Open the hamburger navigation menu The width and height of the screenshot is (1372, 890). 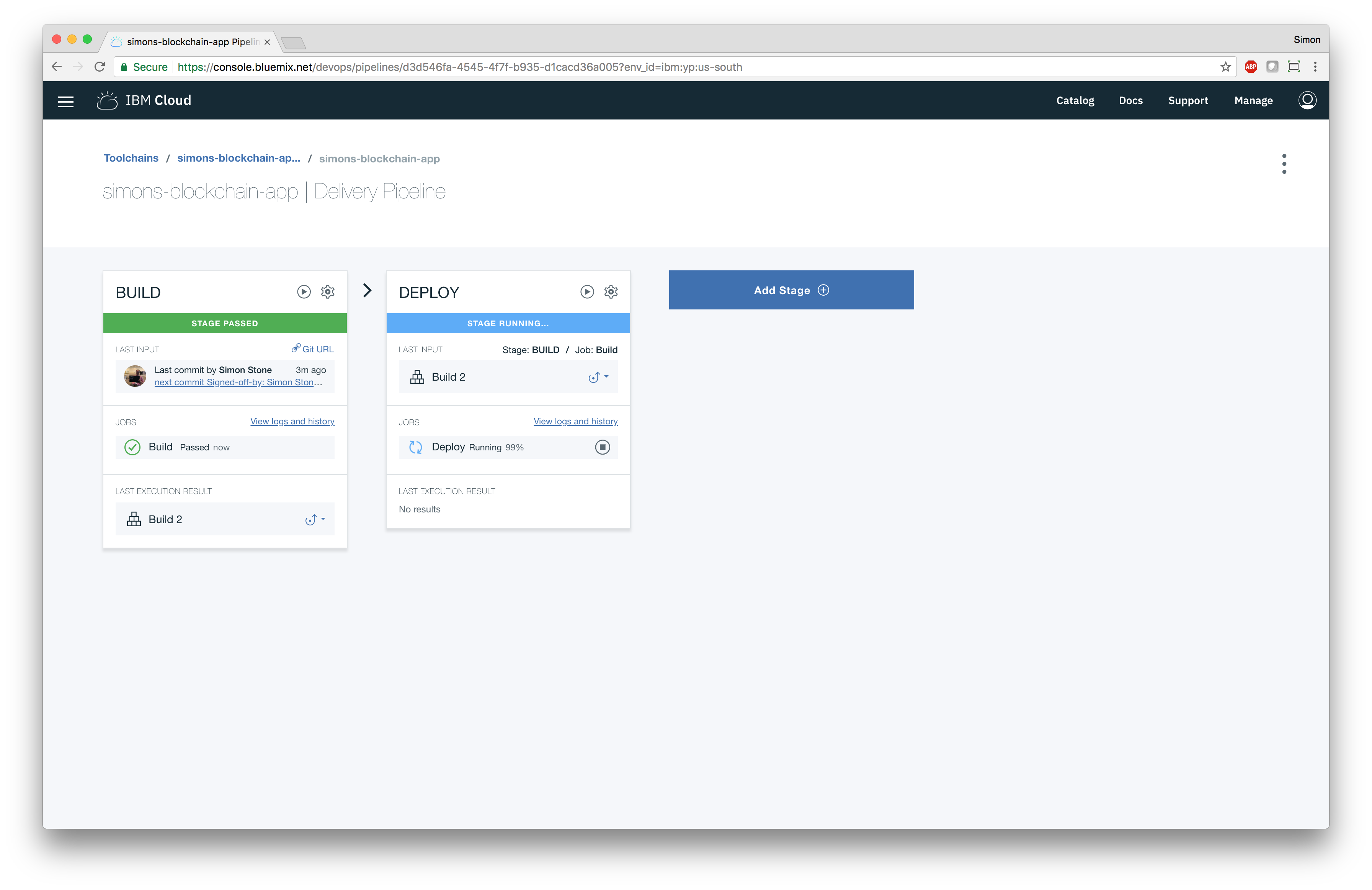[66, 101]
